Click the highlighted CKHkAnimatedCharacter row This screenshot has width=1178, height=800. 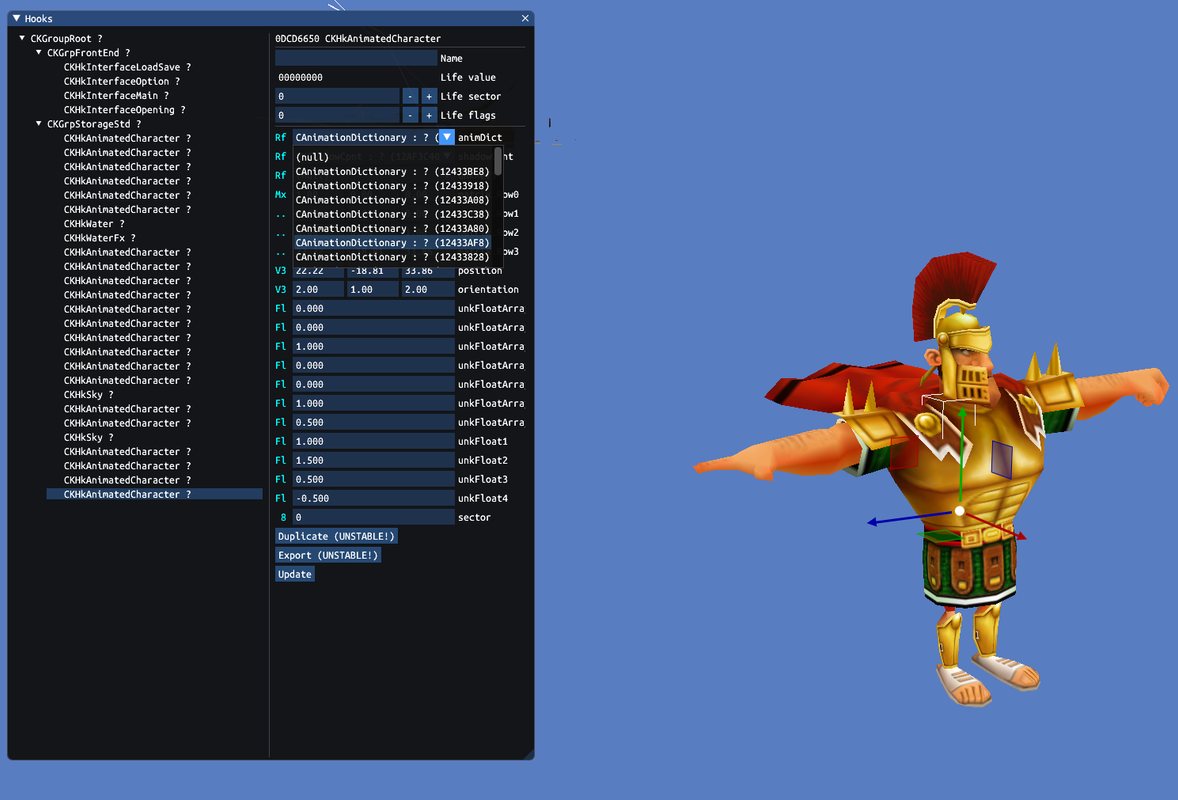tap(154, 494)
